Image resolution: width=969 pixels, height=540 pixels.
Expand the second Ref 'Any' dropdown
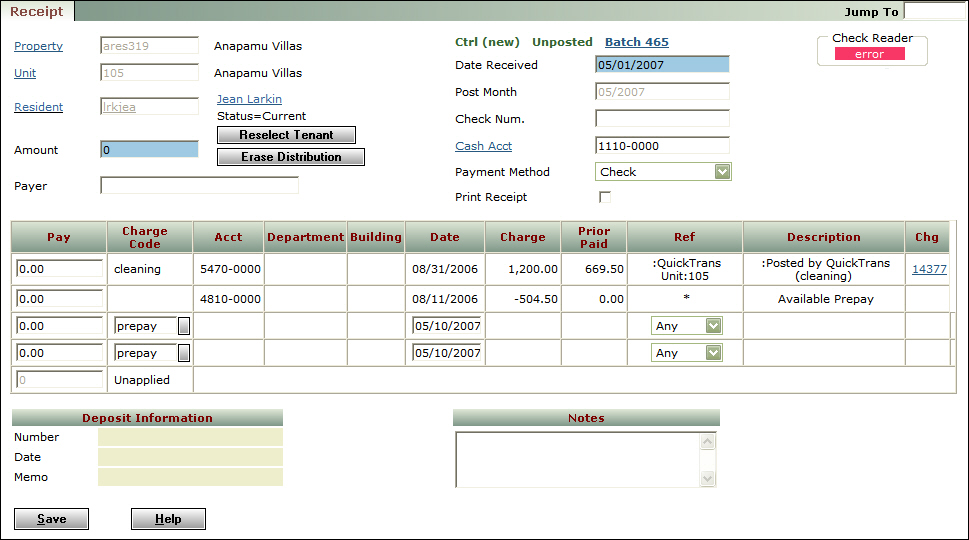coord(712,353)
